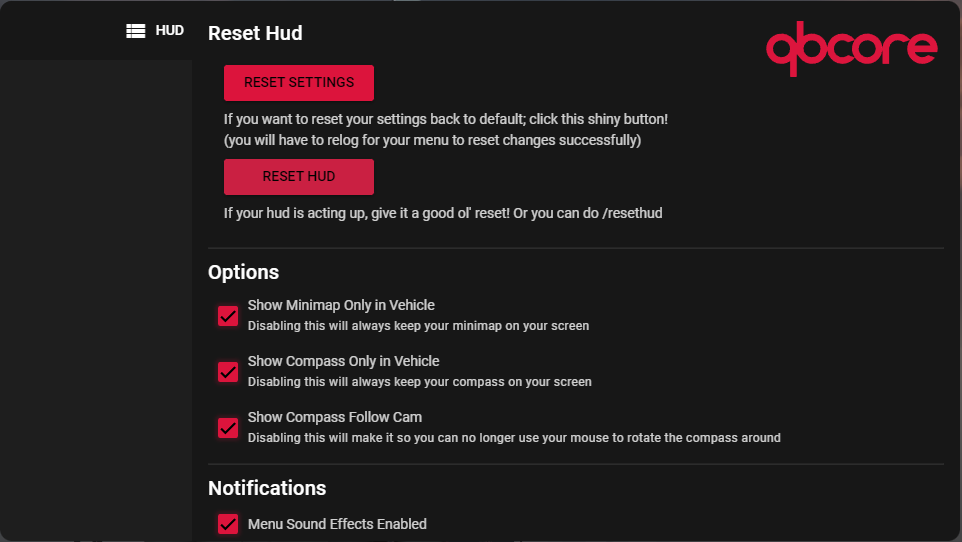The width and height of the screenshot is (962, 542).
Task: Click the minimap 'always keep' description text
Action: pos(418,326)
